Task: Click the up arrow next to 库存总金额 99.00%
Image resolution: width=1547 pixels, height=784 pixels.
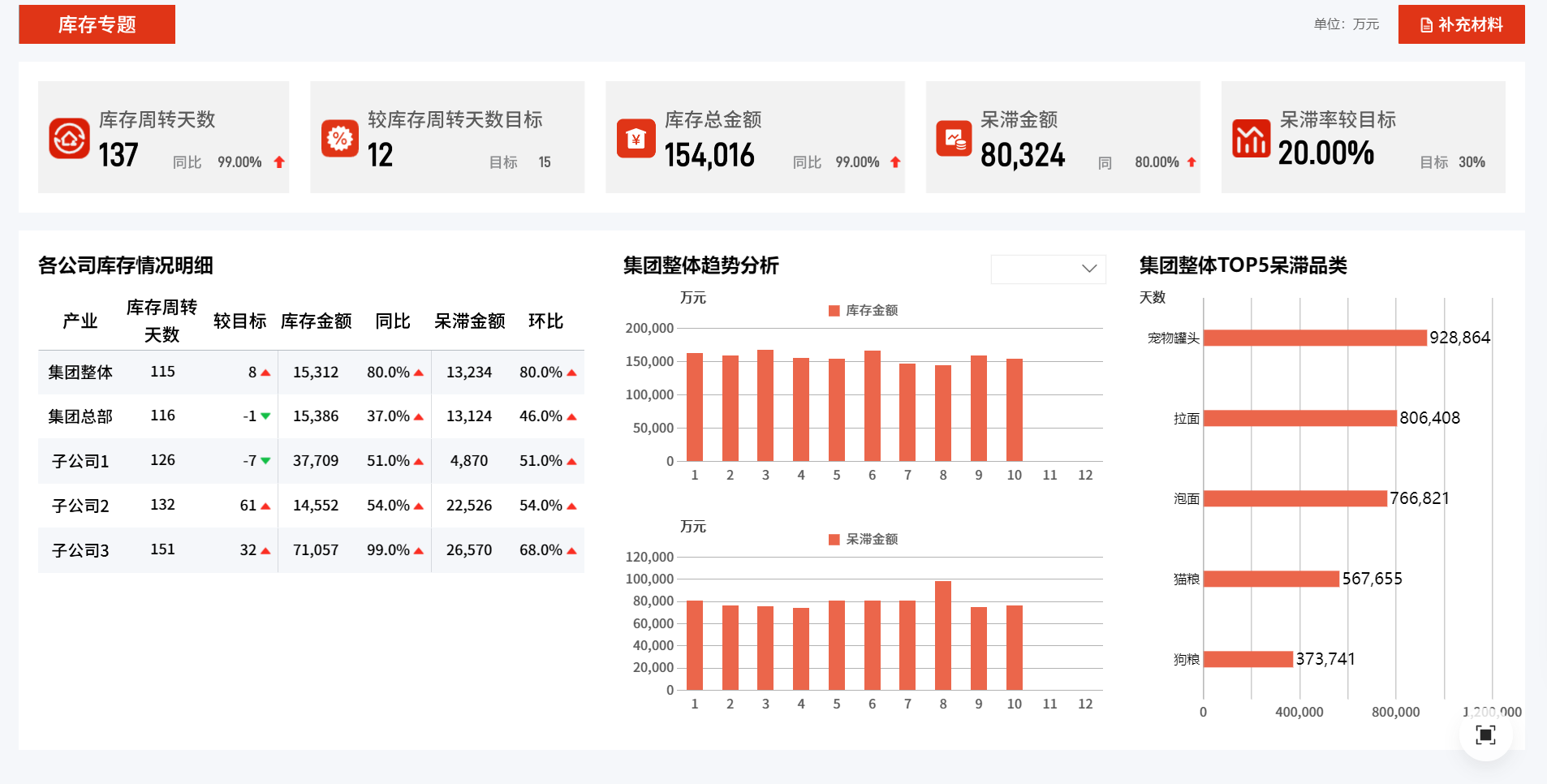Action: click(x=895, y=162)
